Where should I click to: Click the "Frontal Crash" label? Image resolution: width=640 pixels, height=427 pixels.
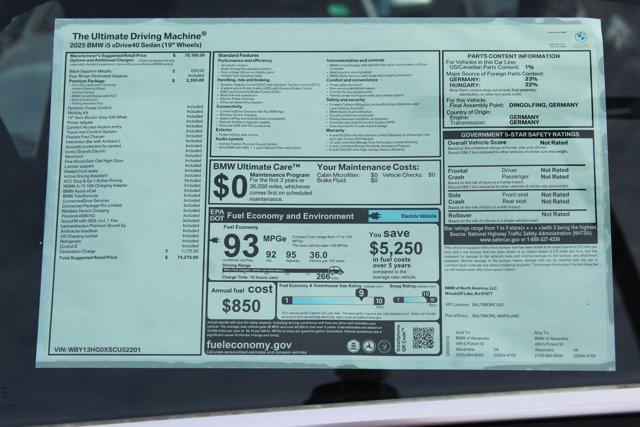click(458, 174)
